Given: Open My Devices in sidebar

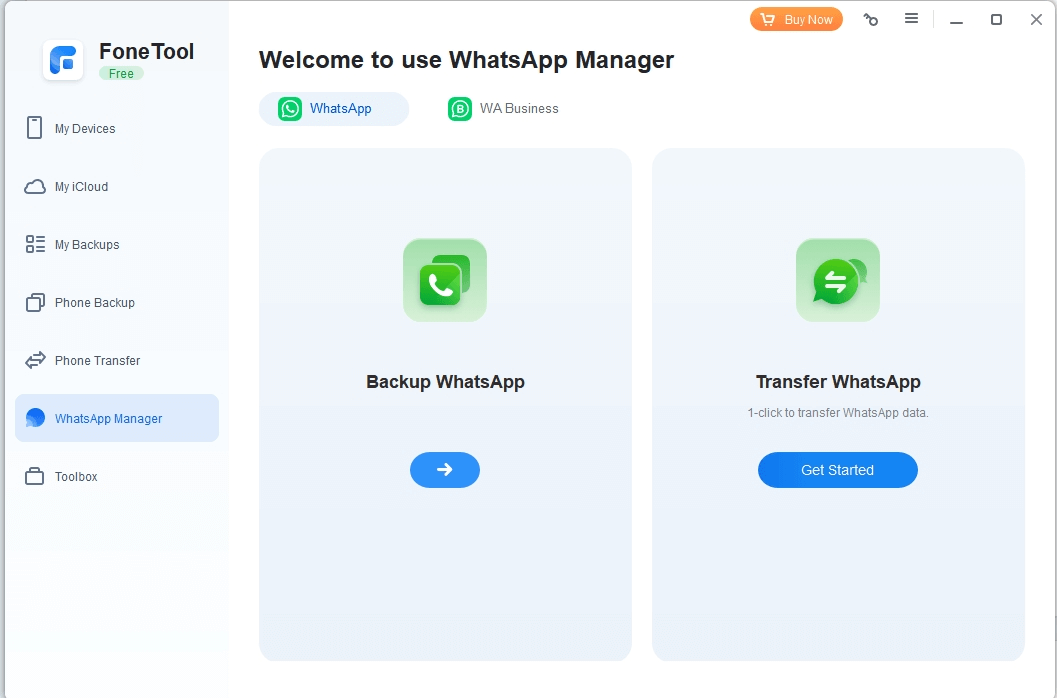Looking at the screenshot, I should point(85,129).
